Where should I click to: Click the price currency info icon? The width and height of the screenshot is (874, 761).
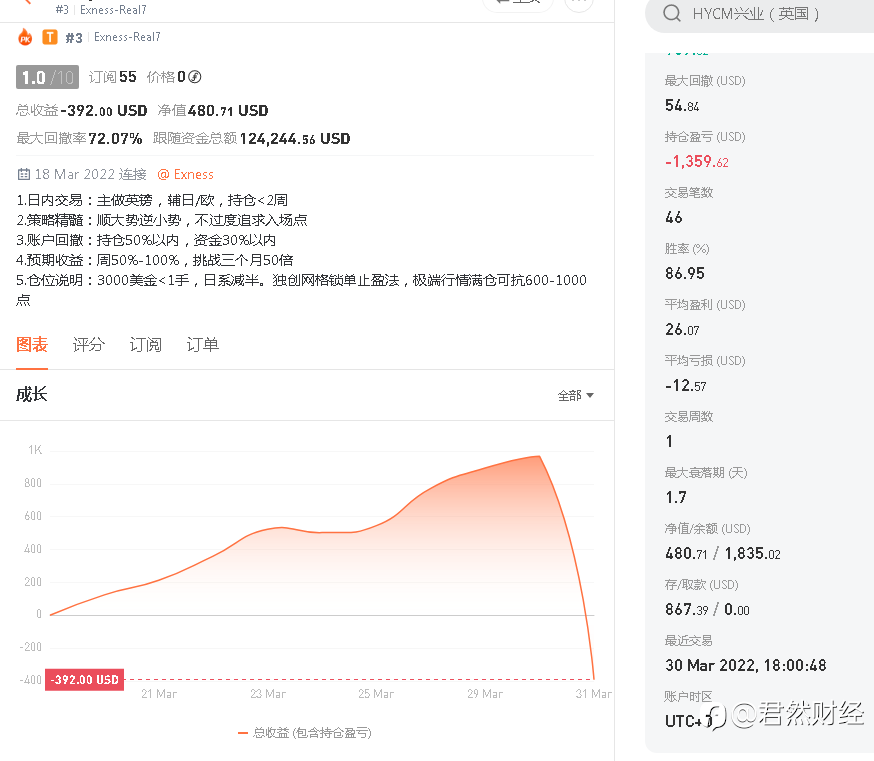pos(195,77)
